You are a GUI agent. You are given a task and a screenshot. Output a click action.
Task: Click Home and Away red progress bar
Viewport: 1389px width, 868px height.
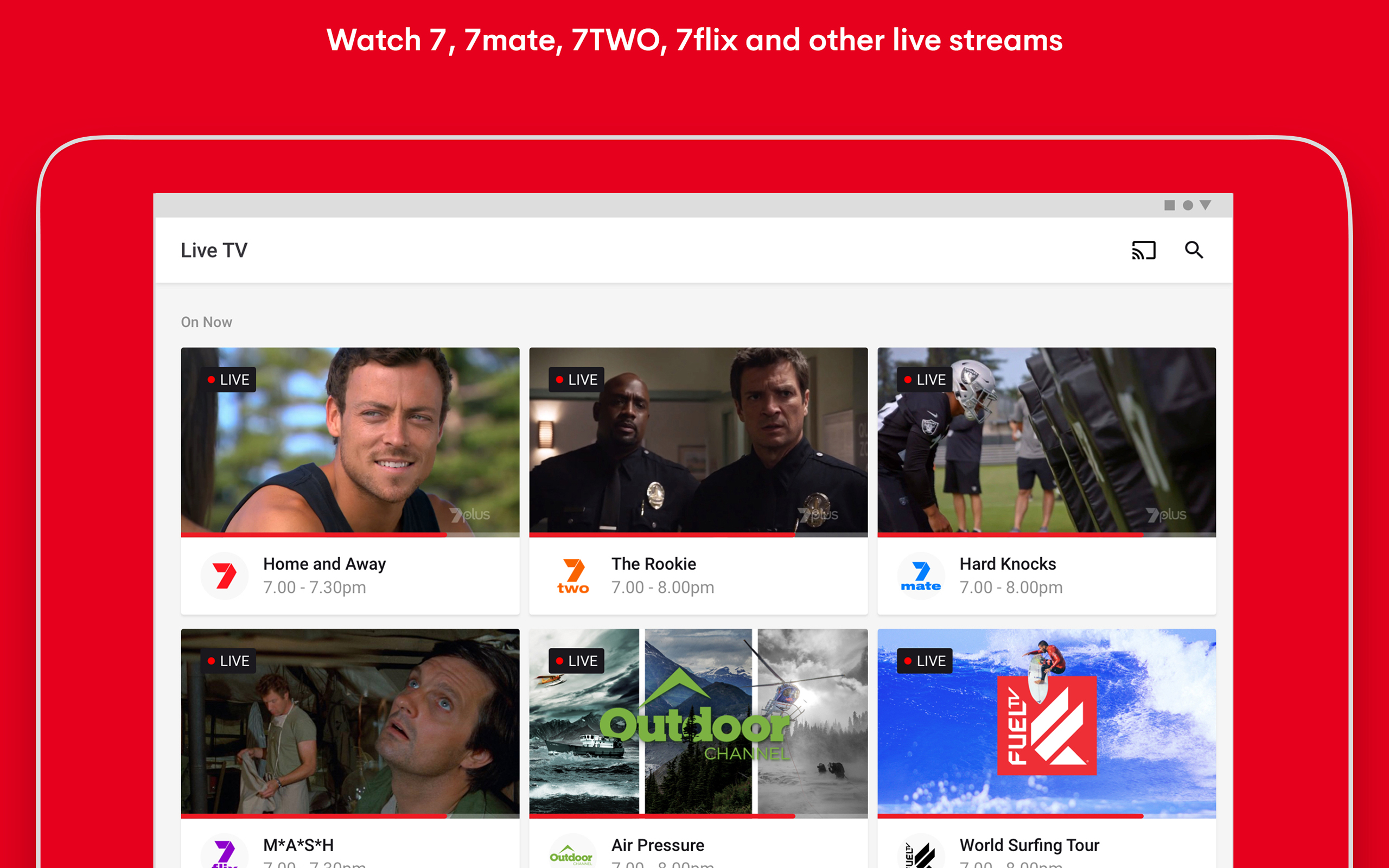pos(314,534)
